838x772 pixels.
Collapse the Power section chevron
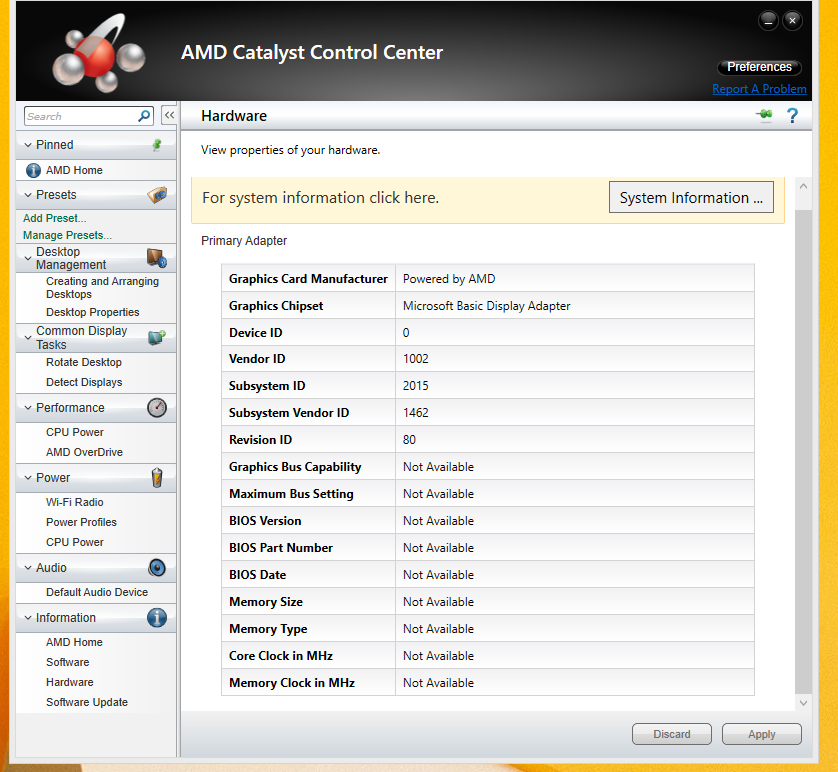[x=28, y=478]
